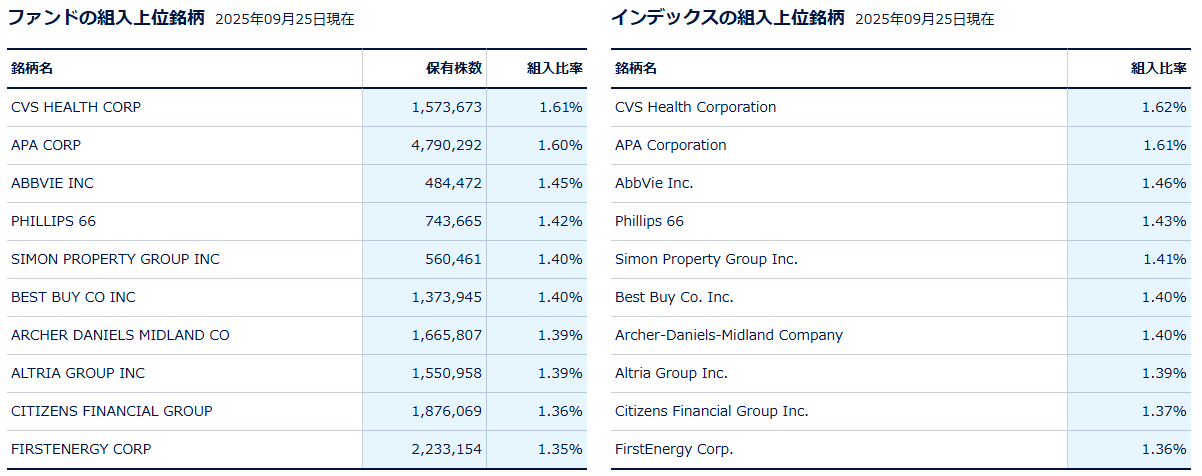Click the CVS HEALTH CORP fund holding name
Viewport: 1202px width, 476px height.
point(76,107)
